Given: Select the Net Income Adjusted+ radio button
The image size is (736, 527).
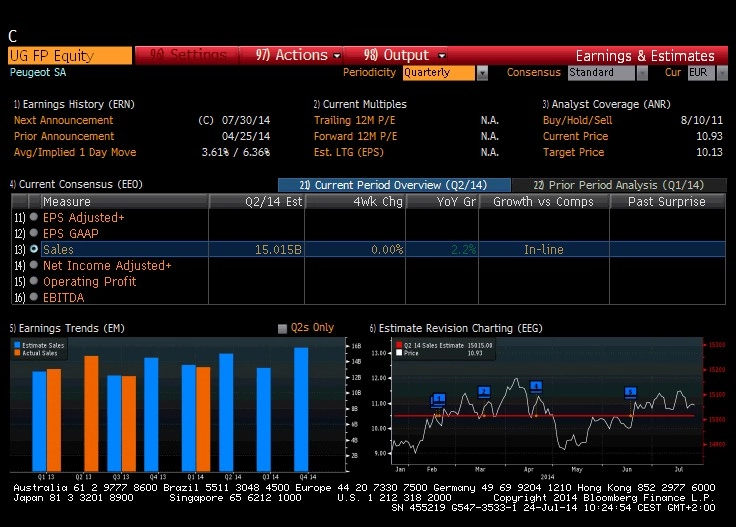Looking at the screenshot, I should [34, 265].
